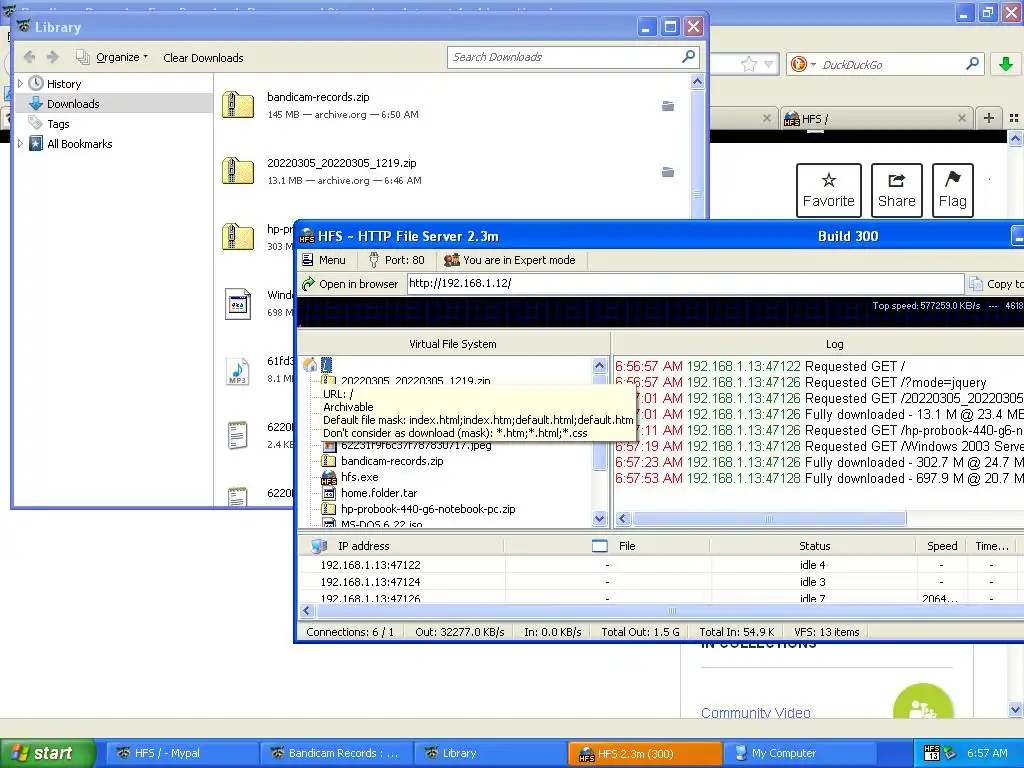Open containing folder for bandicam-records.zip
This screenshot has height=768, width=1024.
point(667,106)
